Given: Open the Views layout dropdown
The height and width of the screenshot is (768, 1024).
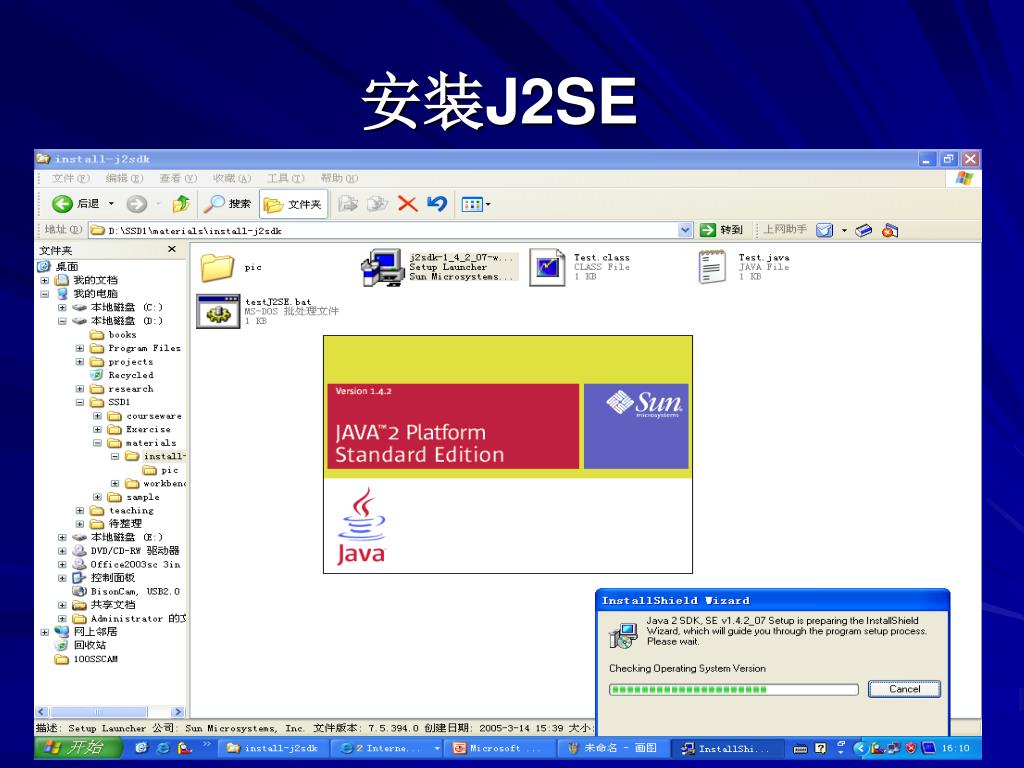Looking at the screenshot, I should (475, 204).
